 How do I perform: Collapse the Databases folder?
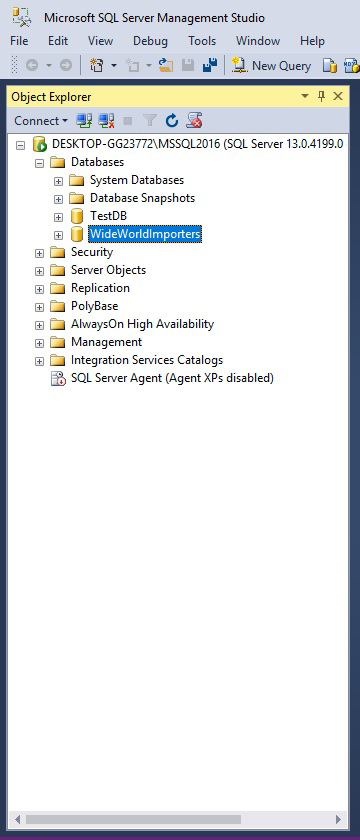point(39,163)
